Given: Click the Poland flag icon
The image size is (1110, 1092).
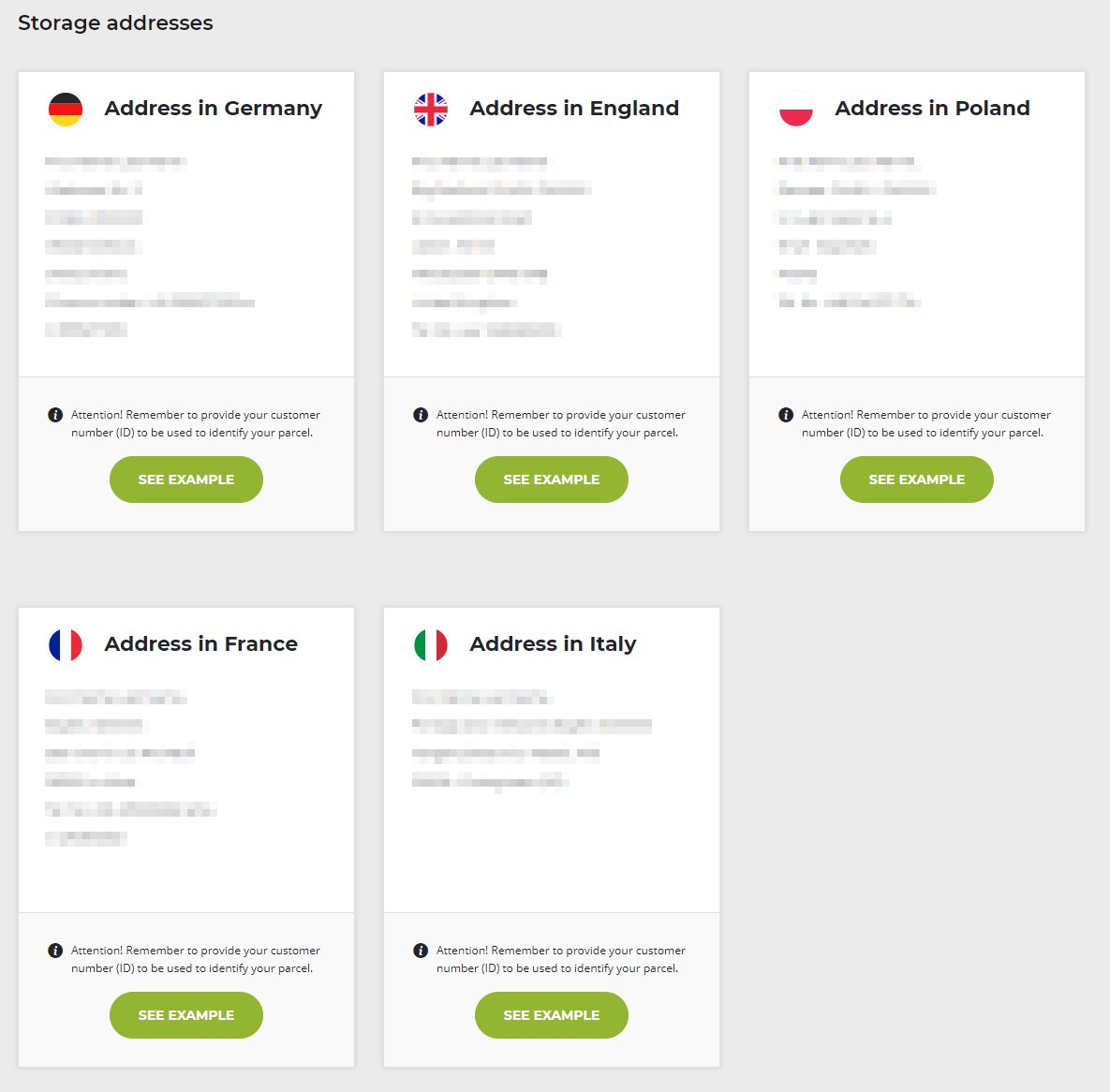Looking at the screenshot, I should click(796, 110).
